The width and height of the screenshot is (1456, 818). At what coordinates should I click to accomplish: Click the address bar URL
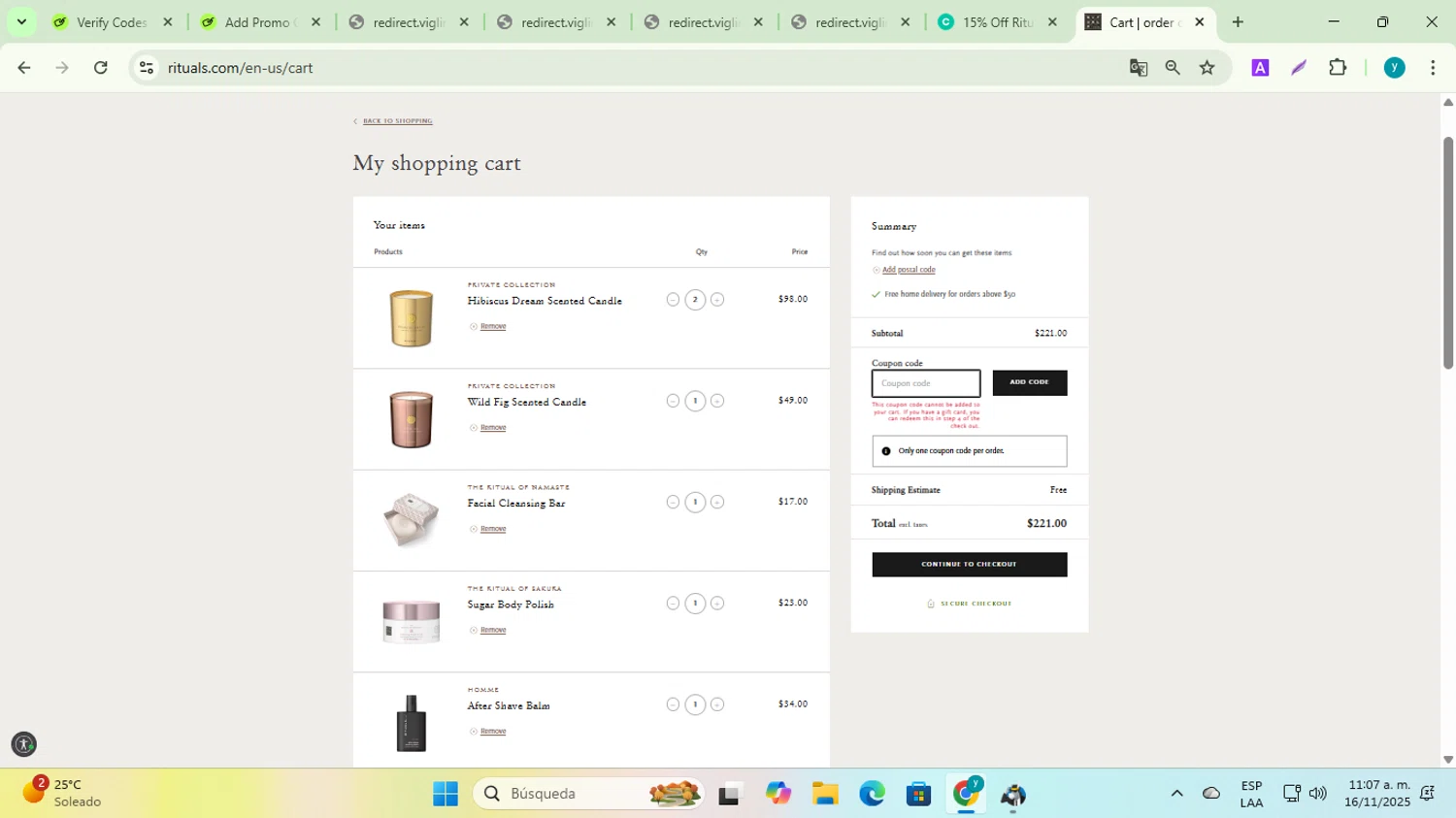240,68
